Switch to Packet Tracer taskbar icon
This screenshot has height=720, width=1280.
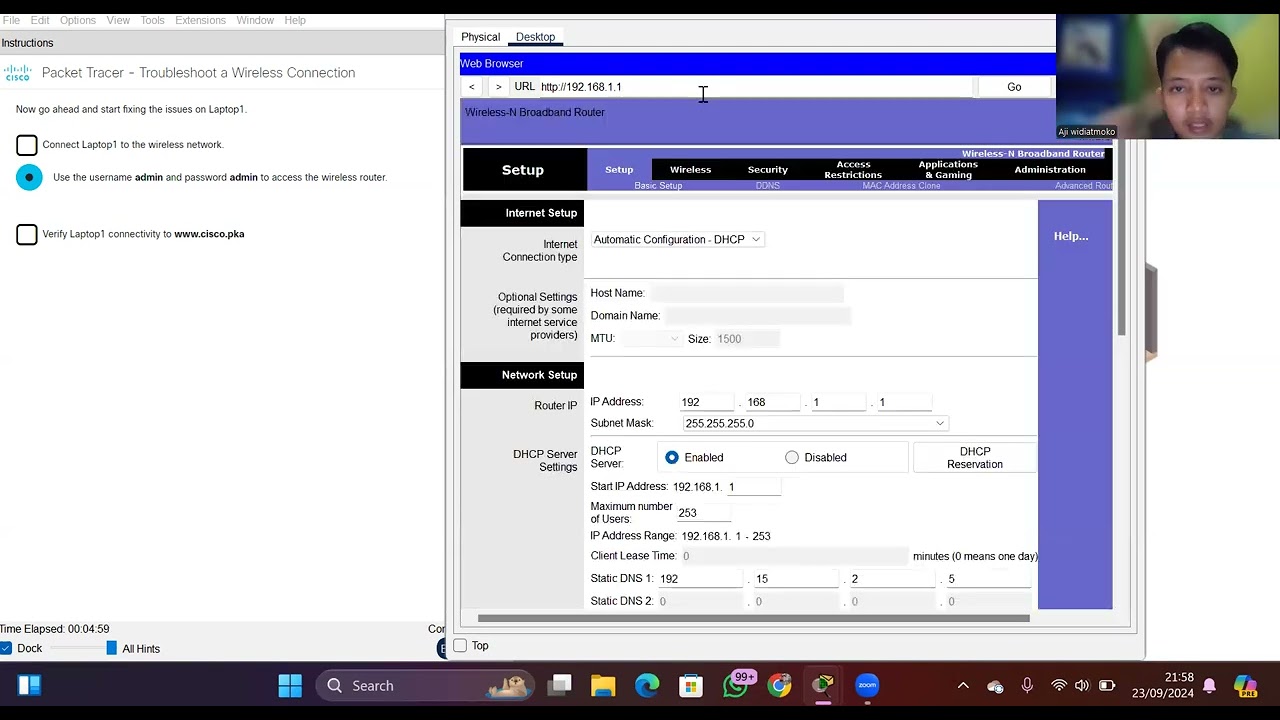[823, 686]
